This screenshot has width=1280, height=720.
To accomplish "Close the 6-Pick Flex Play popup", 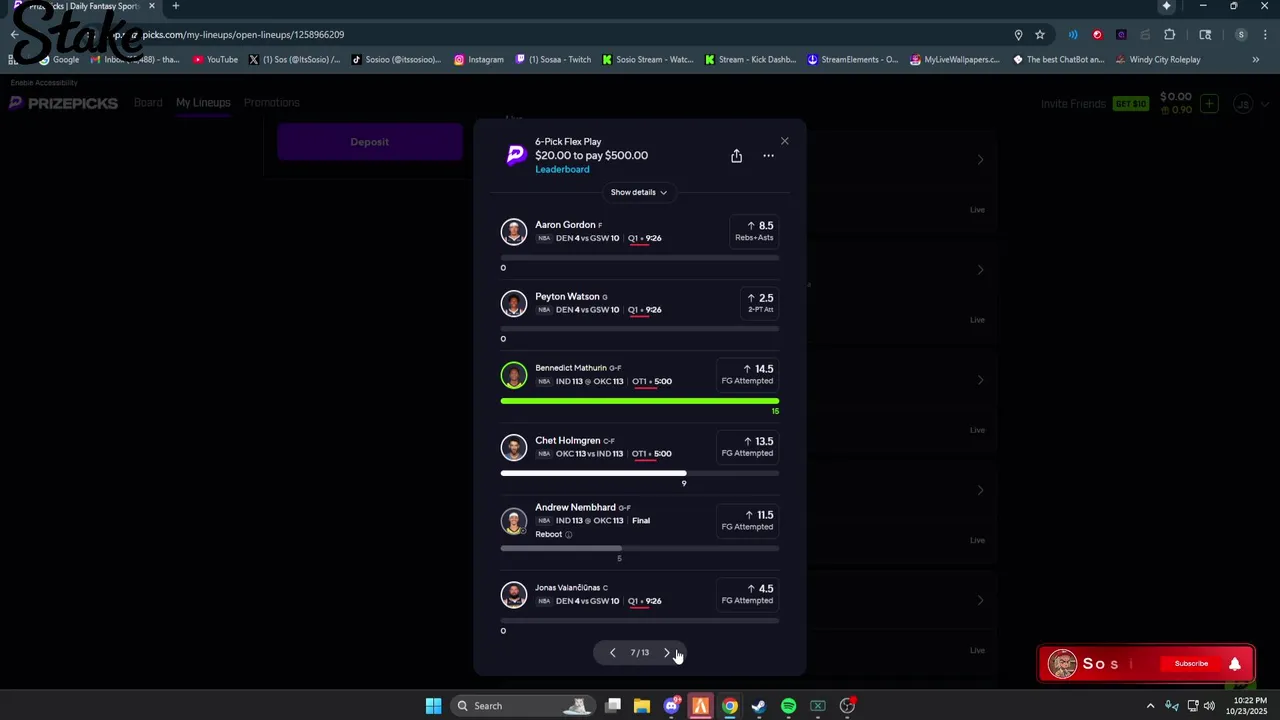I will pos(784,141).
